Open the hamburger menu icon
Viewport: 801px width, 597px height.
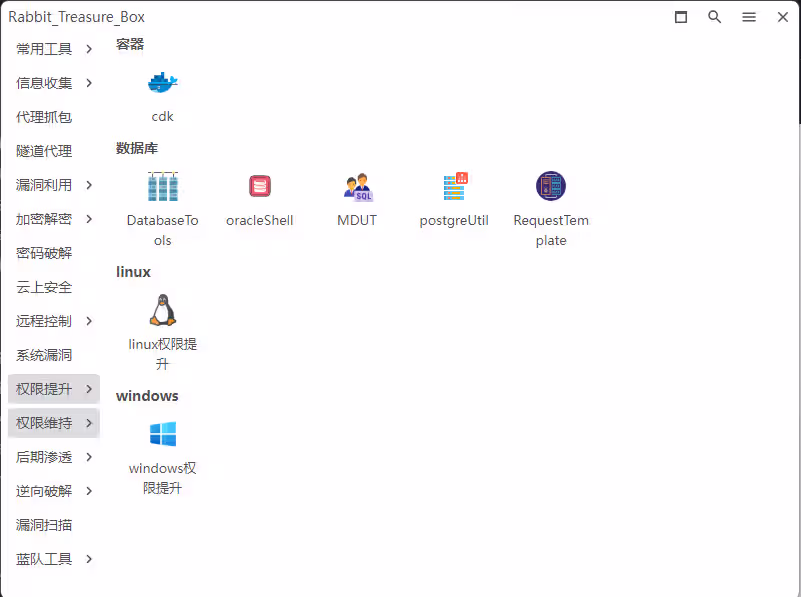coord(749,17)
